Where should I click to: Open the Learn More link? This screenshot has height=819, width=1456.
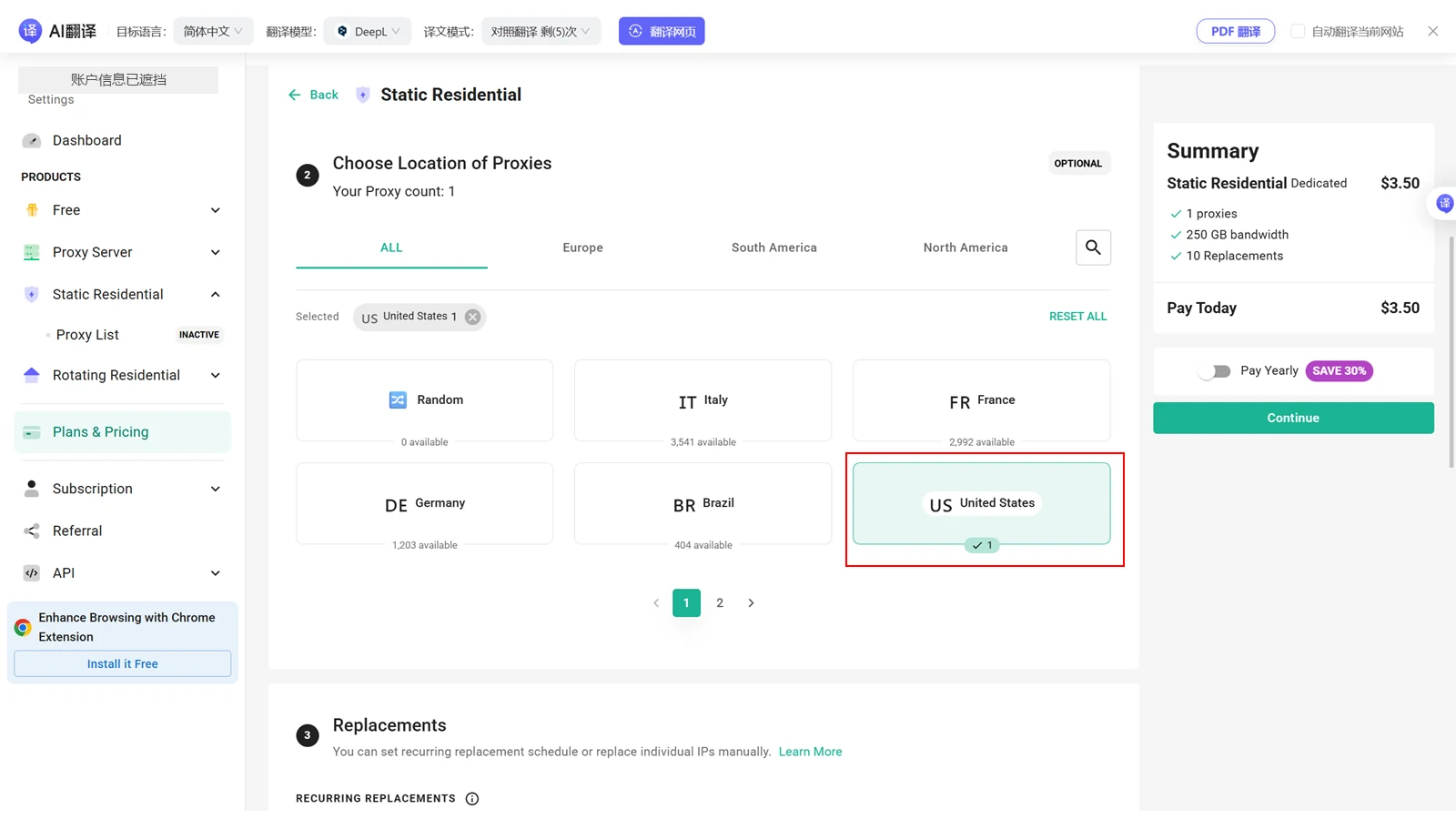pos(810,752)
